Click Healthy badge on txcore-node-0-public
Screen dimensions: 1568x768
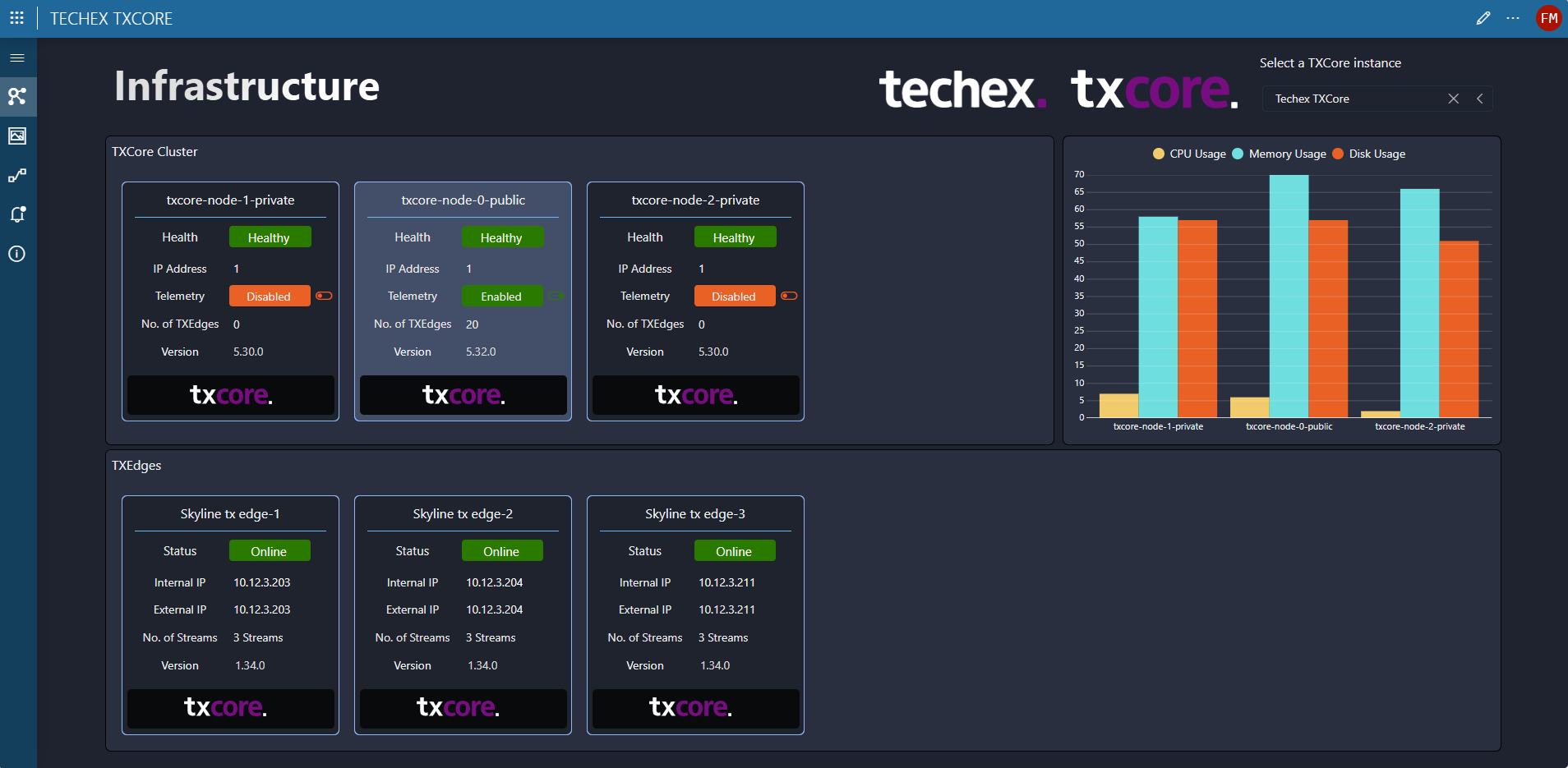coord(502,237)
